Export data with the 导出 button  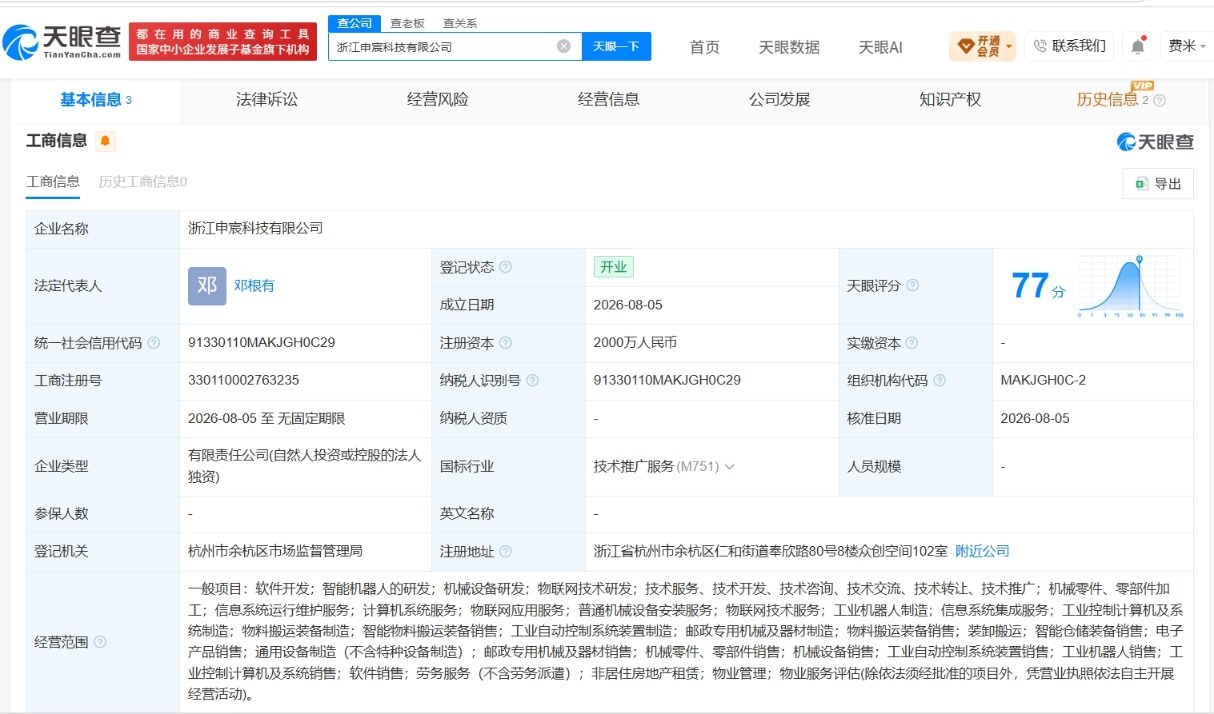1158,184
